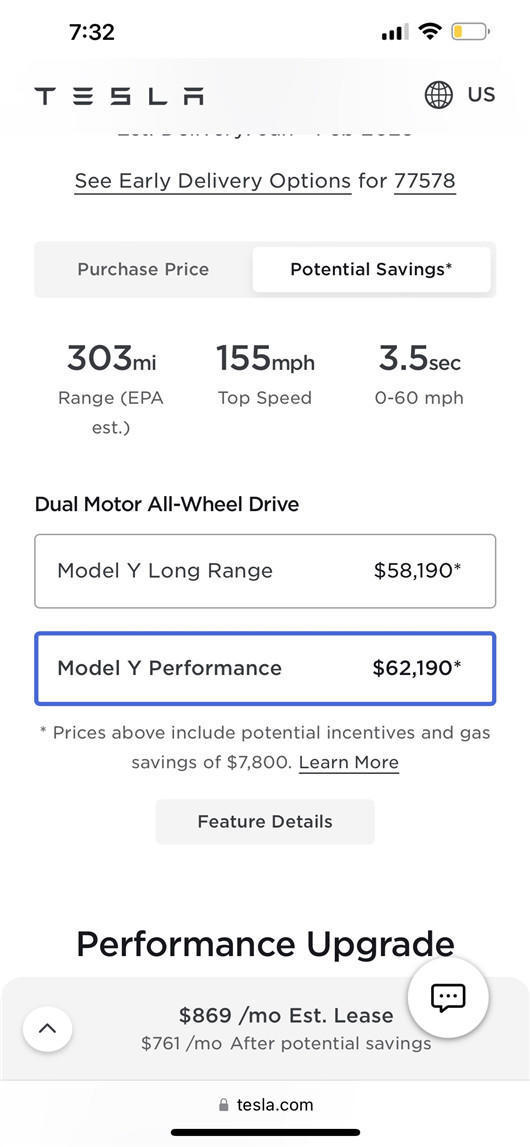This screenshot has width=530, height=1147.
Task: Open Learn More about savings
Action: coord(349,763)
